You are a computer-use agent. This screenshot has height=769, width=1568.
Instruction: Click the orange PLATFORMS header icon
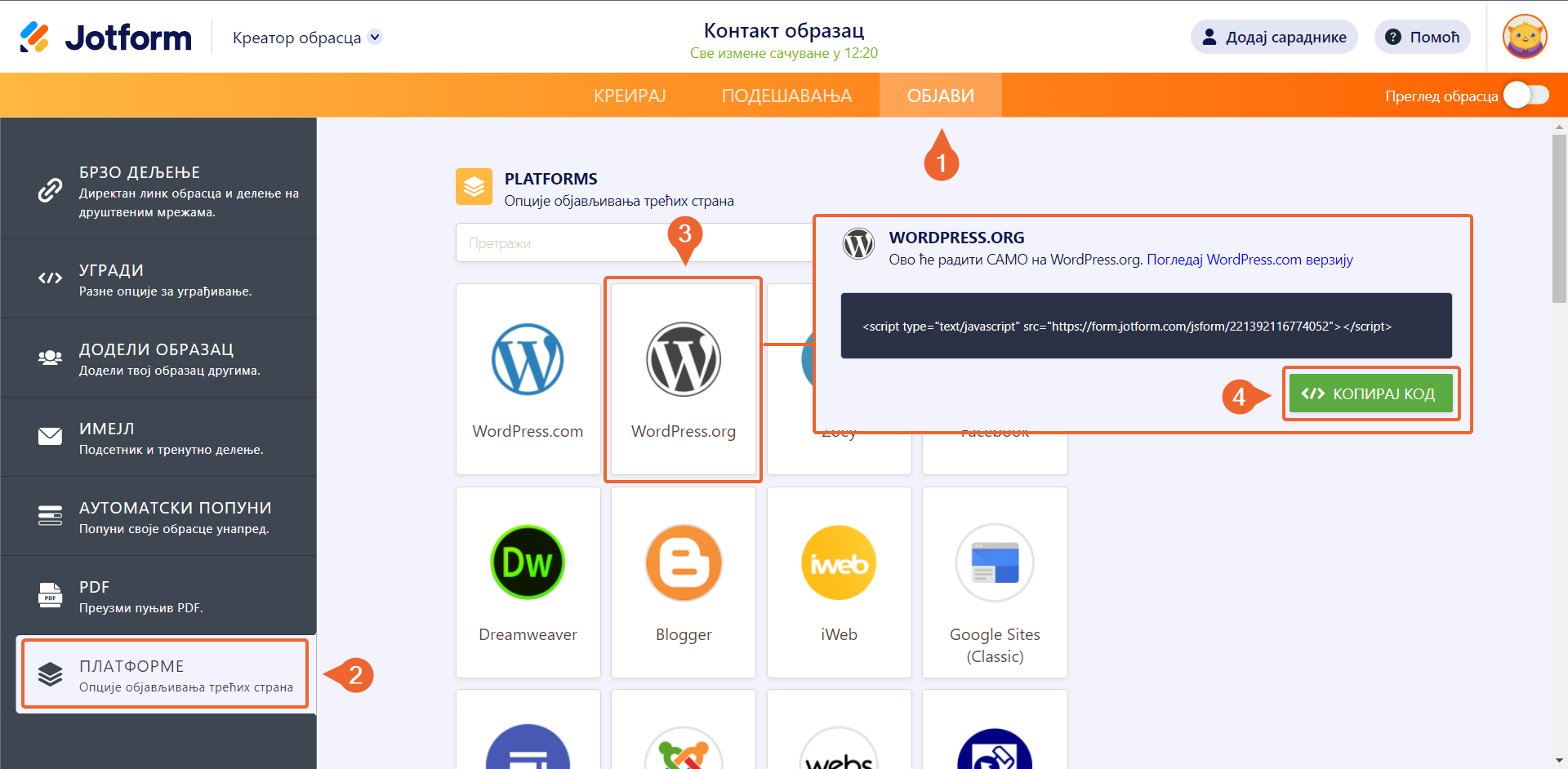tap(474, 187)
